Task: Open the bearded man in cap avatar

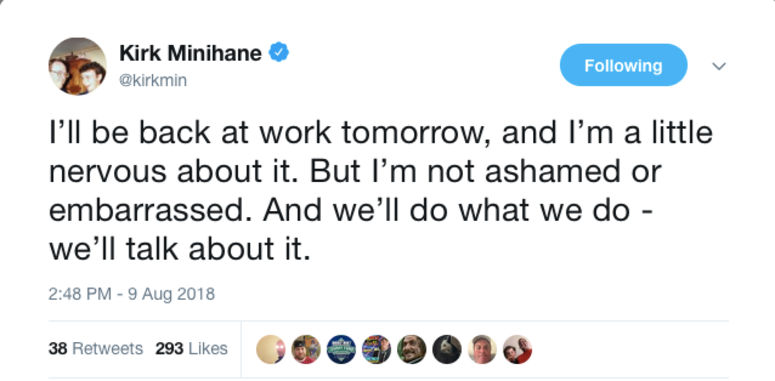Action: [x=305, y=349]
